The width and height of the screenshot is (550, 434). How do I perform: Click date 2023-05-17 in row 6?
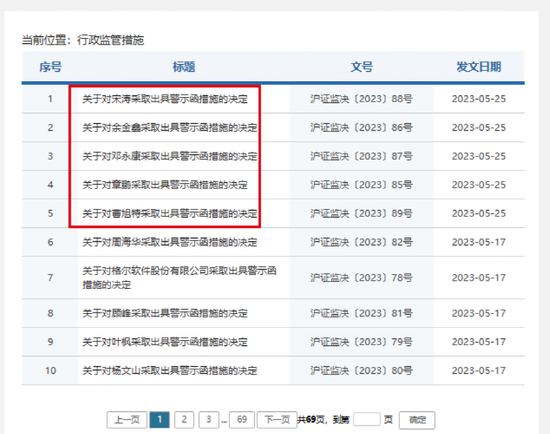(479, 242)
